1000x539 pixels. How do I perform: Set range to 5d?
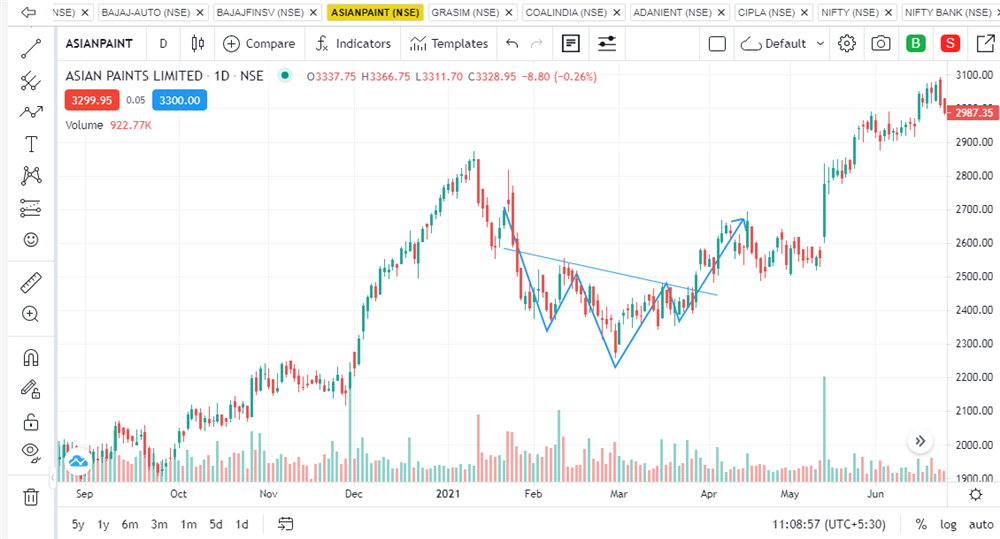(x=216, y=524)
